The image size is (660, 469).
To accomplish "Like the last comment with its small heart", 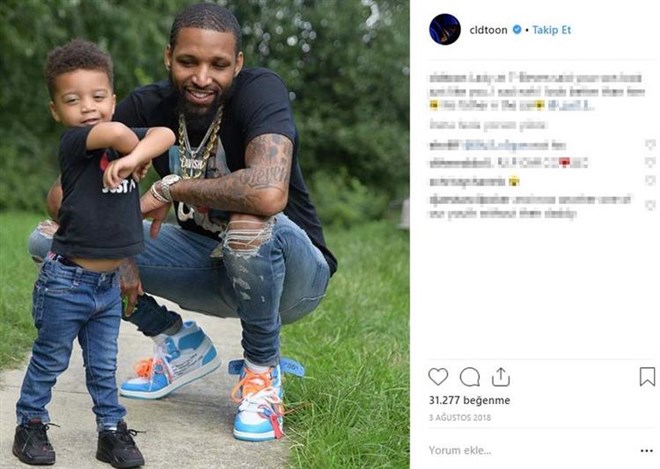I will (x=650, y=205).
